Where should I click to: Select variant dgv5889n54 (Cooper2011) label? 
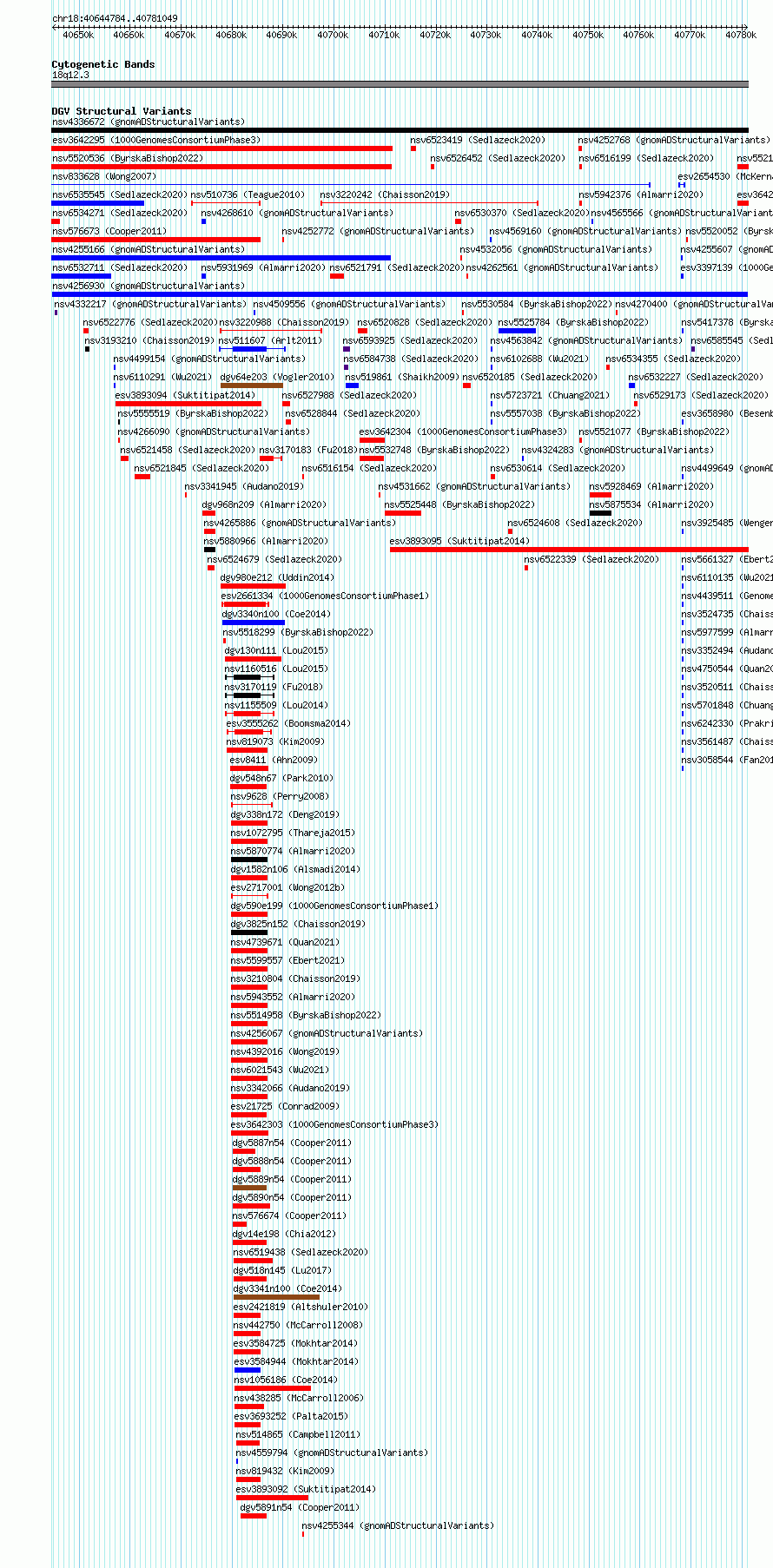coord(292,1179)
